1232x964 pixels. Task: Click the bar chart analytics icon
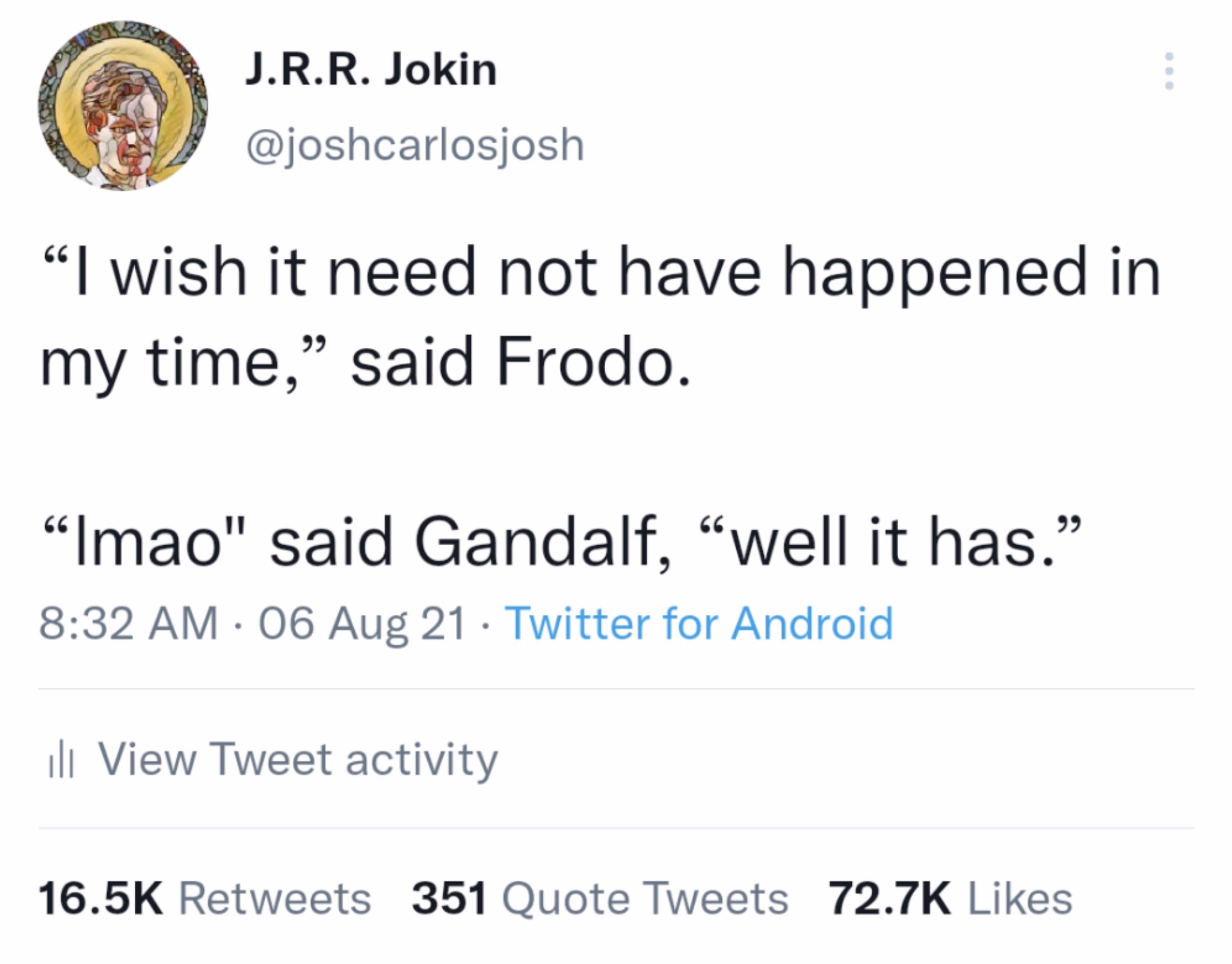click(61, 763)
